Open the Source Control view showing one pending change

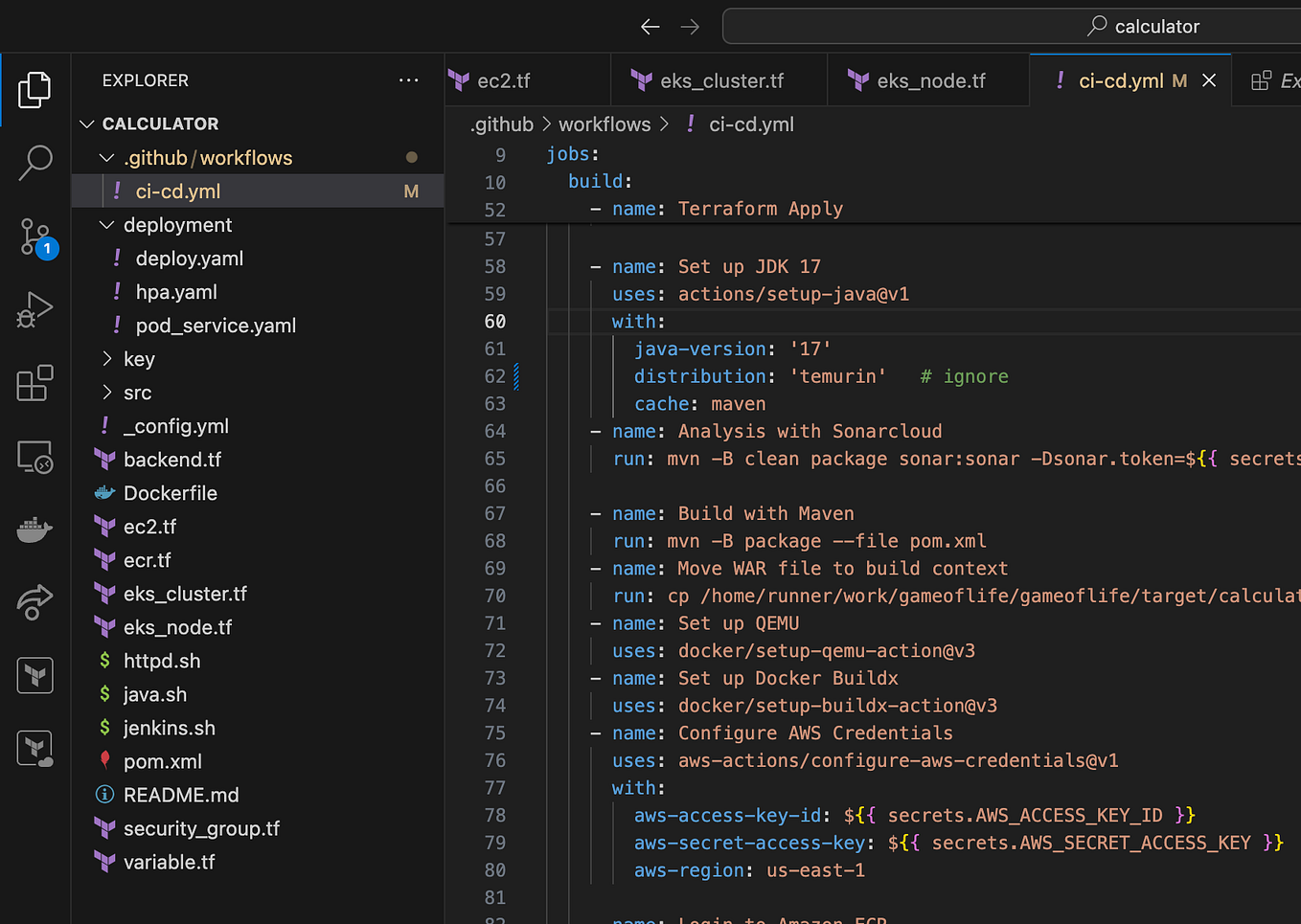(35, 237)
